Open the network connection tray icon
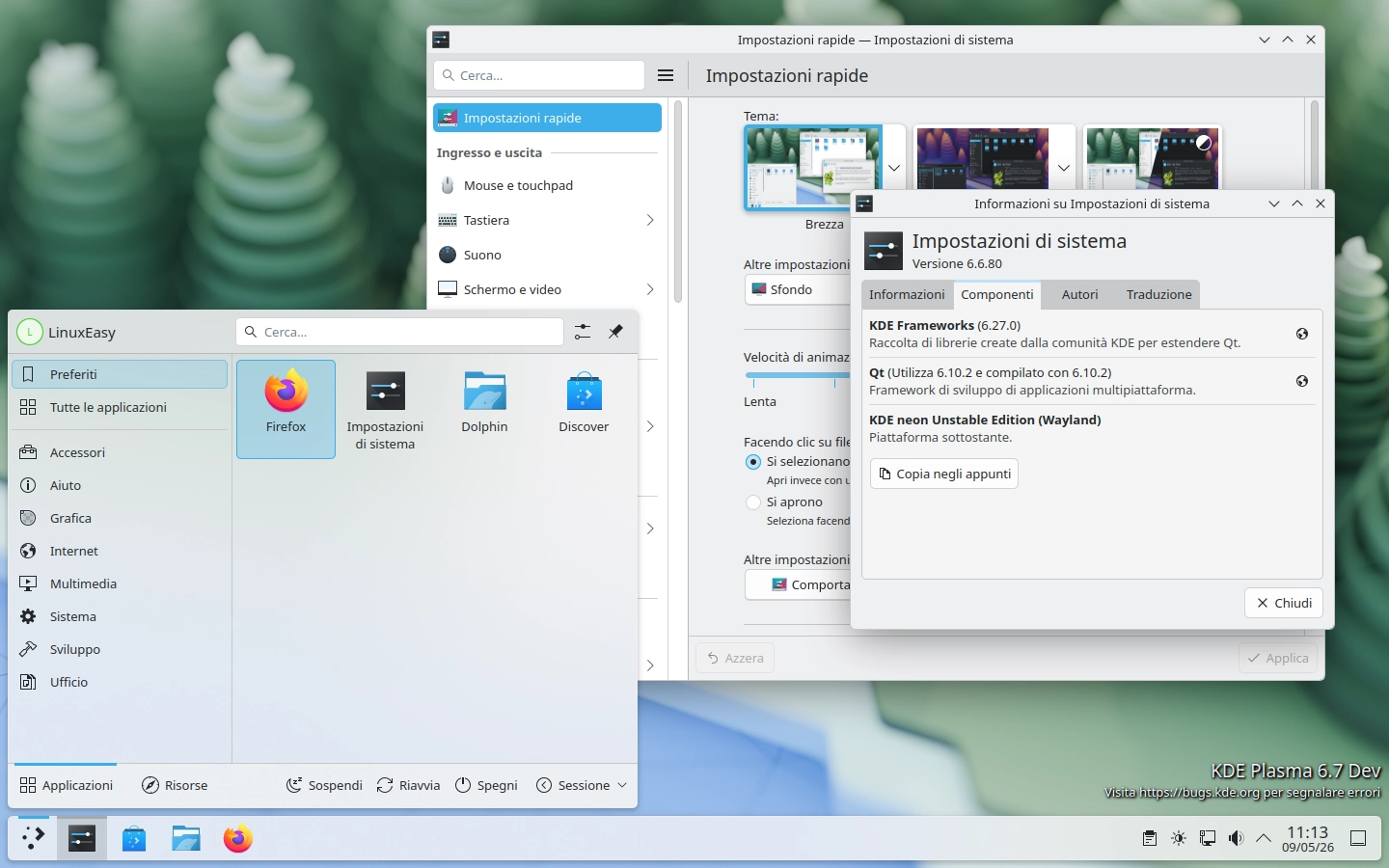This screenshot has height=868, width=1389. [1207, 838]
